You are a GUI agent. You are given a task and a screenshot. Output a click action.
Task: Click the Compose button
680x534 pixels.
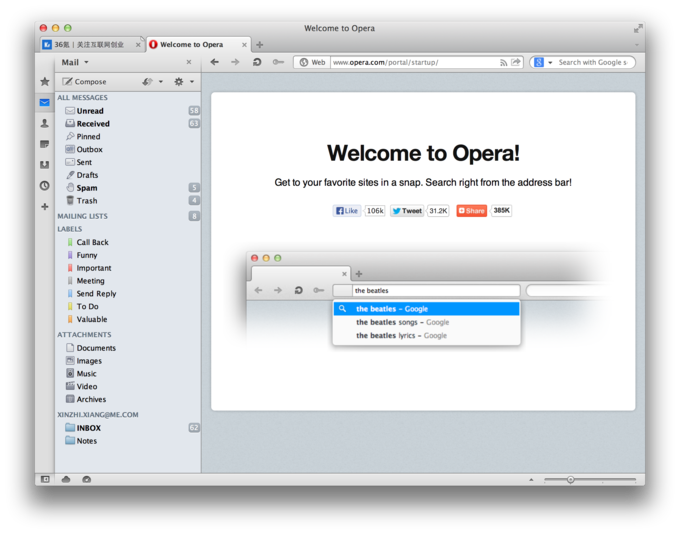pyautogui.click(x=84, y=82)
